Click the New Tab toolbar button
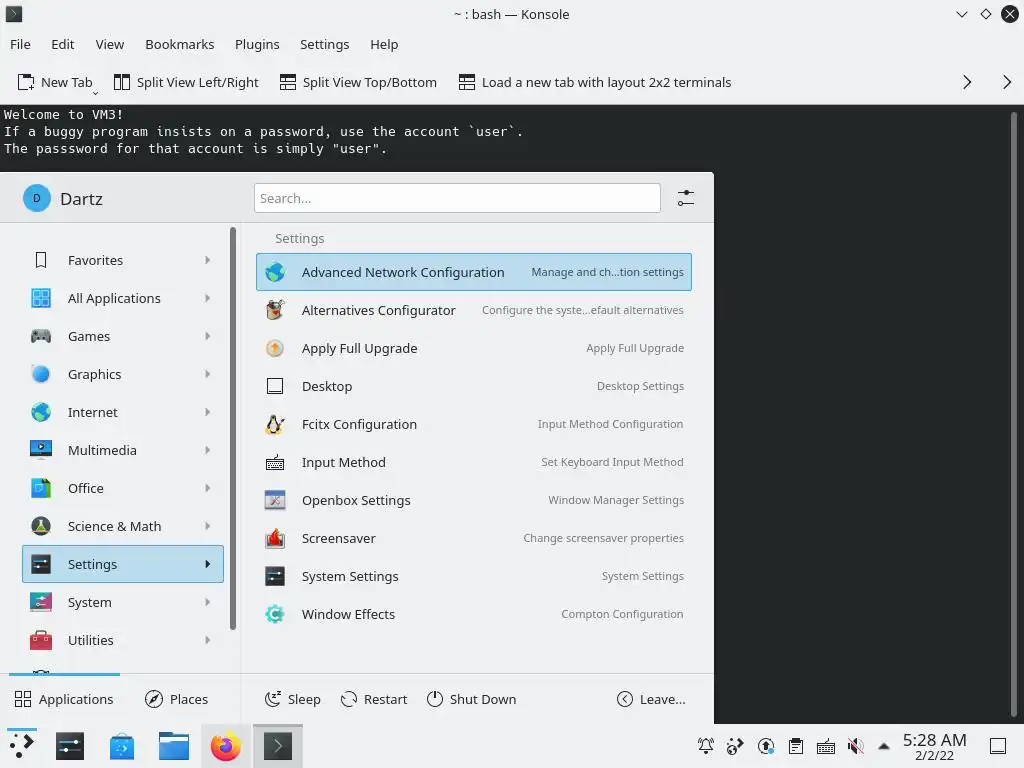Screen dimensions: 1024x768 click(x=55, y=82)
